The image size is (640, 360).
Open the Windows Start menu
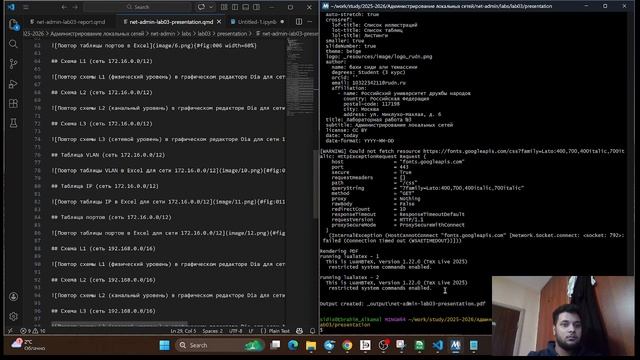(x=164, y=345)
